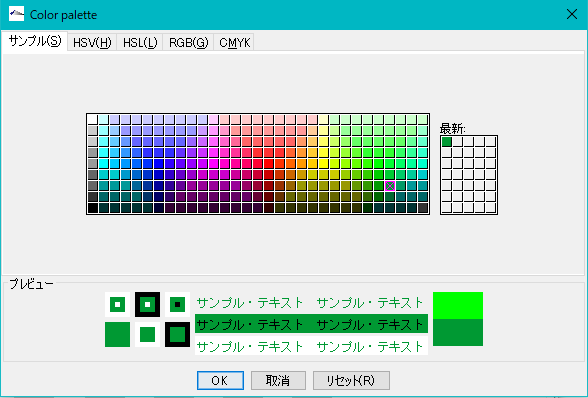Select the RGB(G) tab

[188, 42]
